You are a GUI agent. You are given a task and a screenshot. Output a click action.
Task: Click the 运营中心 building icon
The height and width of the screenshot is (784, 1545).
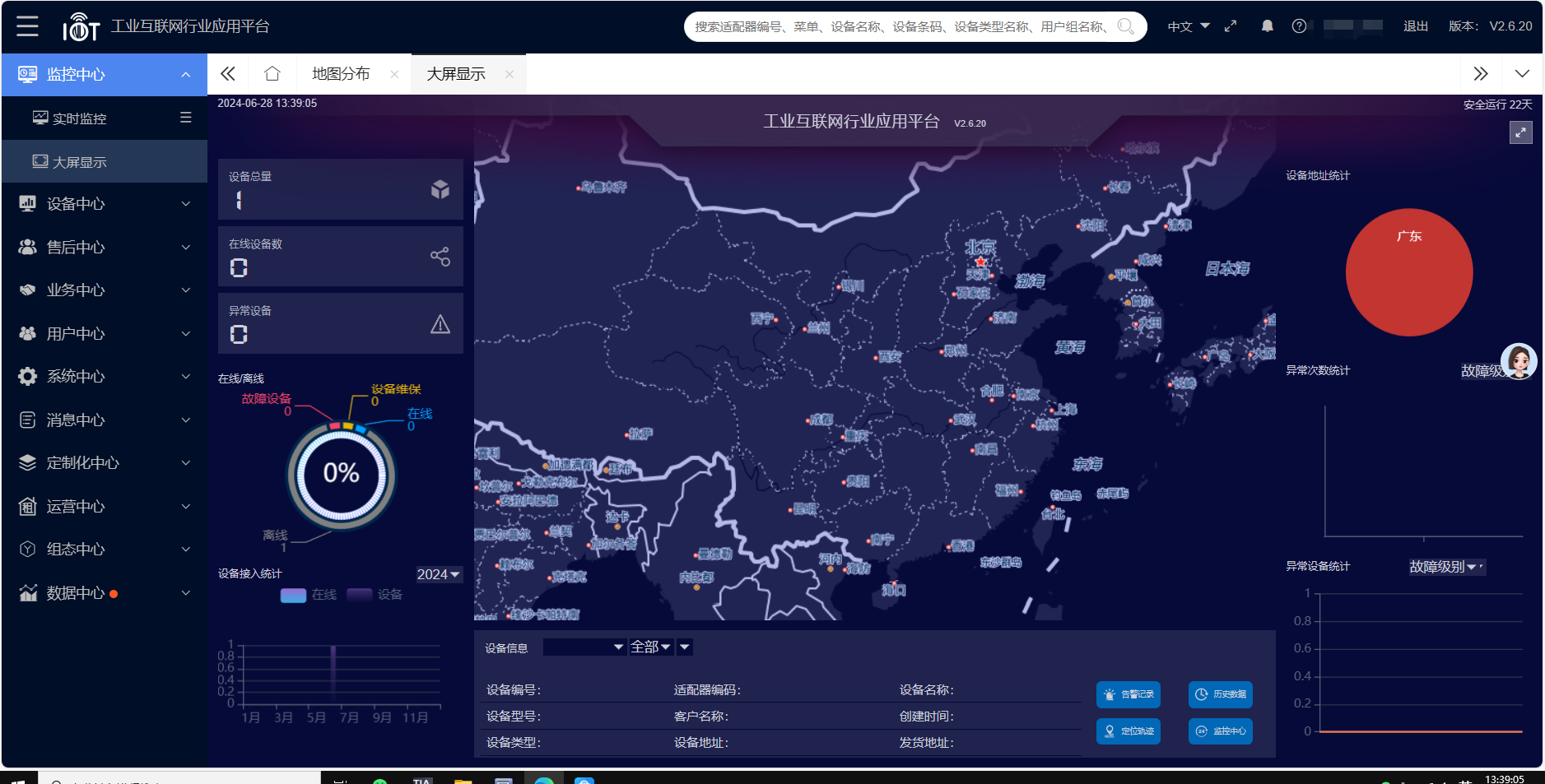pos(27,506)
